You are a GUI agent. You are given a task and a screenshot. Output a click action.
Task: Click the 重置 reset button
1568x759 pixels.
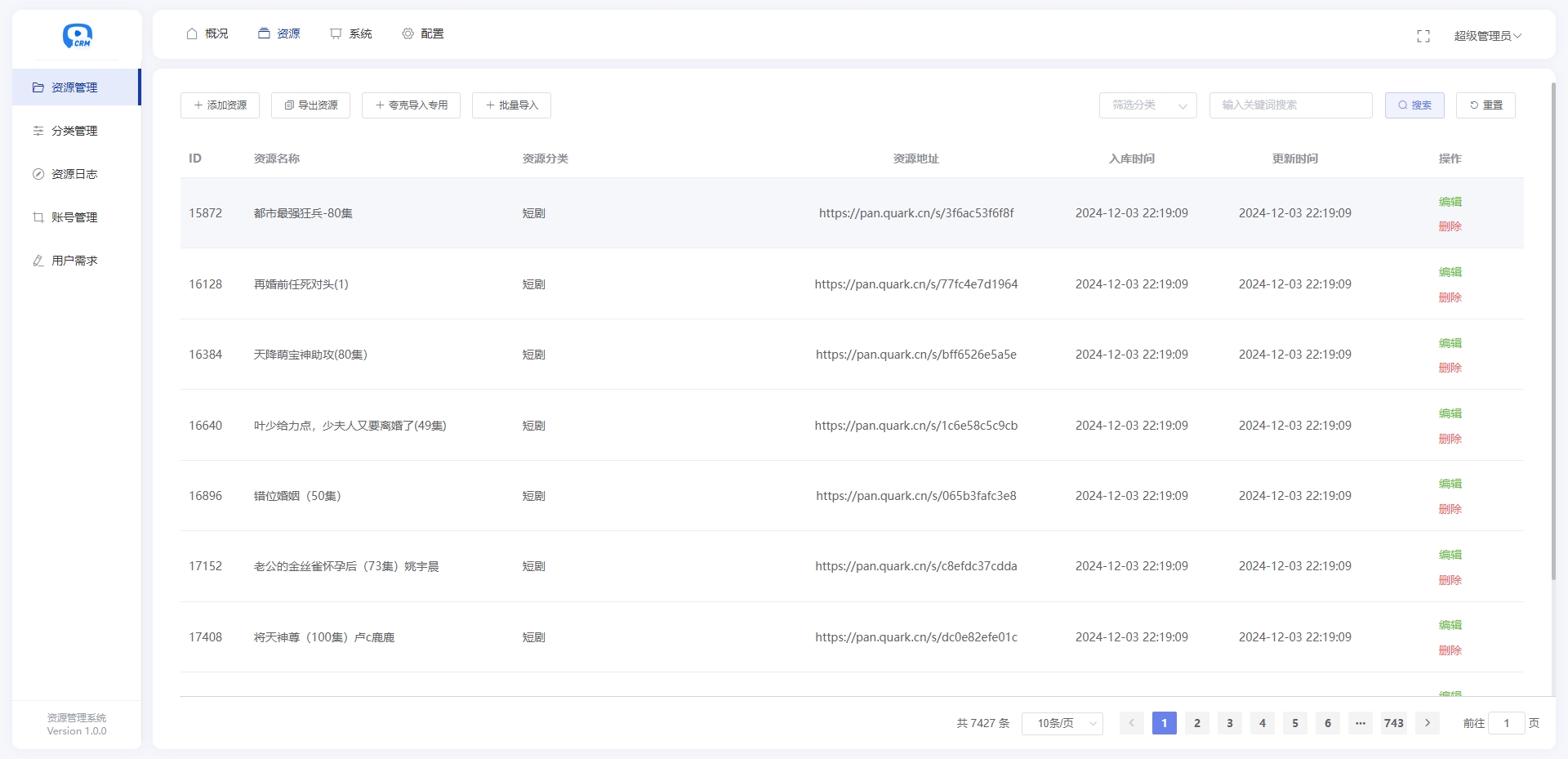click(x=1485, y=105)
